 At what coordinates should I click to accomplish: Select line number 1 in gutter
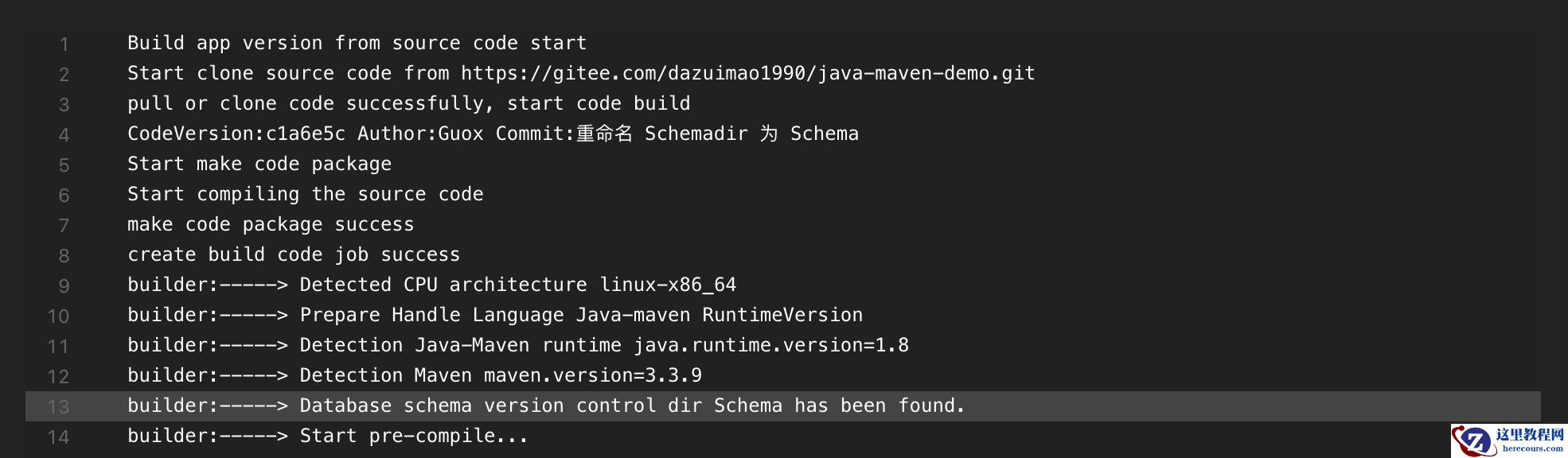coord(64,45)
